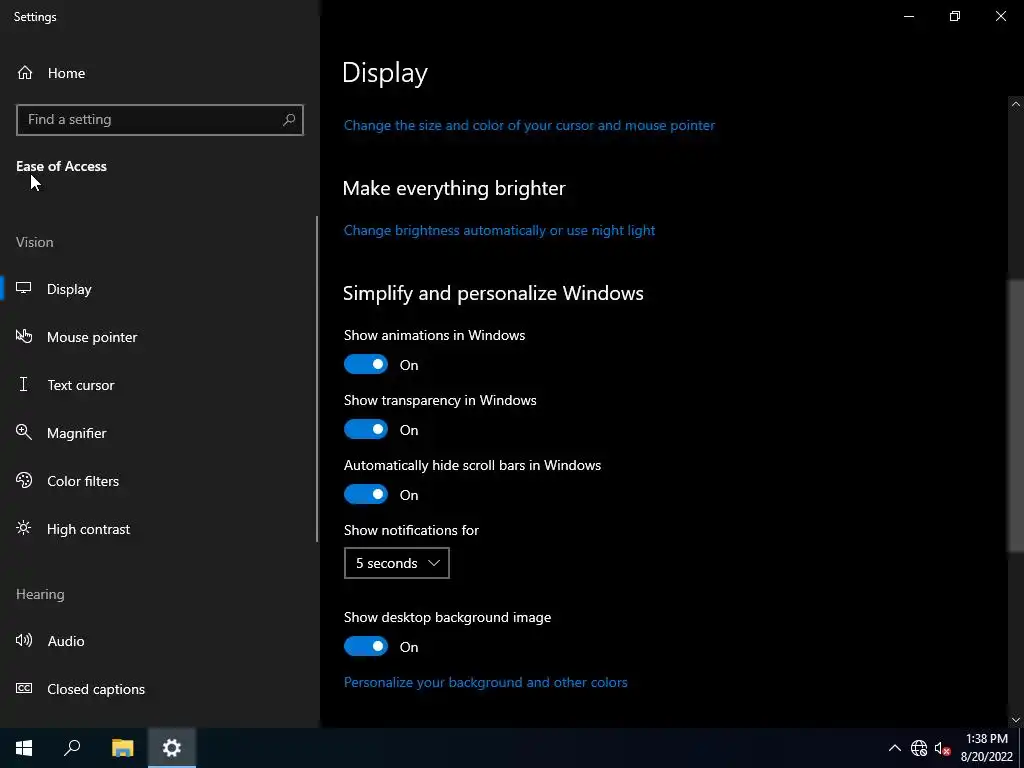
Task: Turn off Show transparency in Windows
Action: [366, 430]
